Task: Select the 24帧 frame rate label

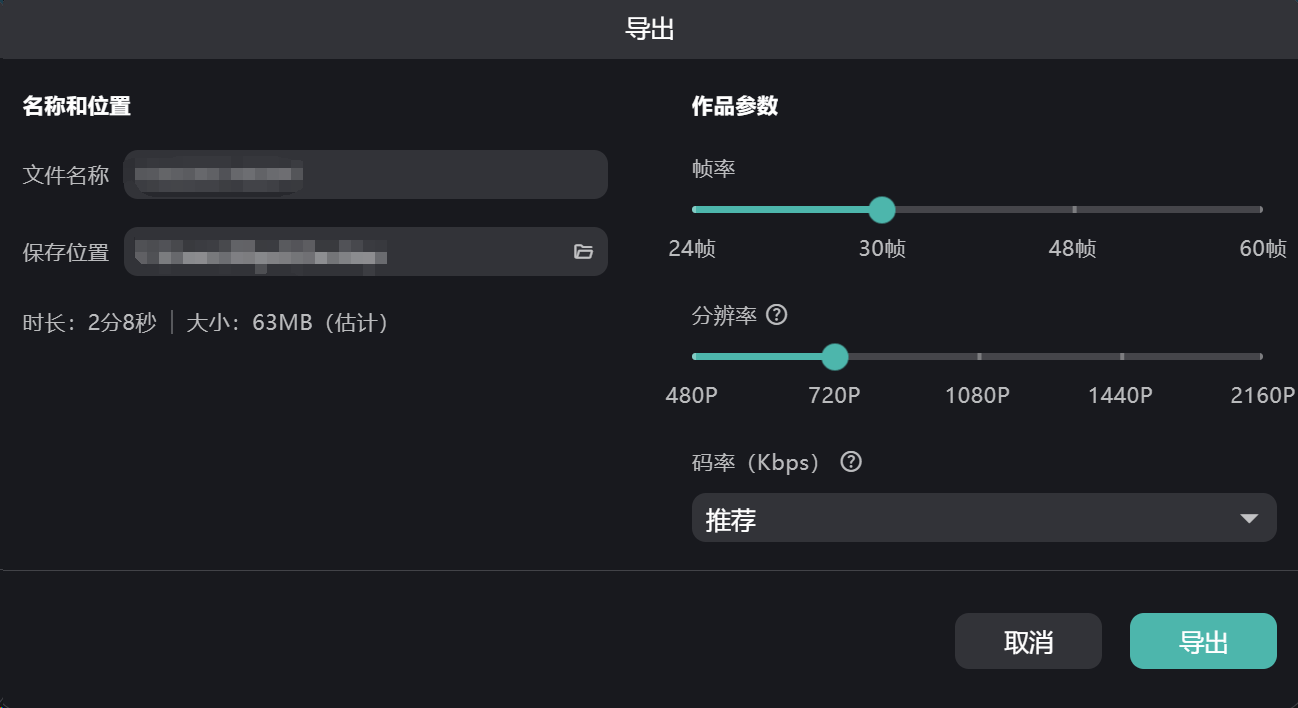Action: (692, 249)
